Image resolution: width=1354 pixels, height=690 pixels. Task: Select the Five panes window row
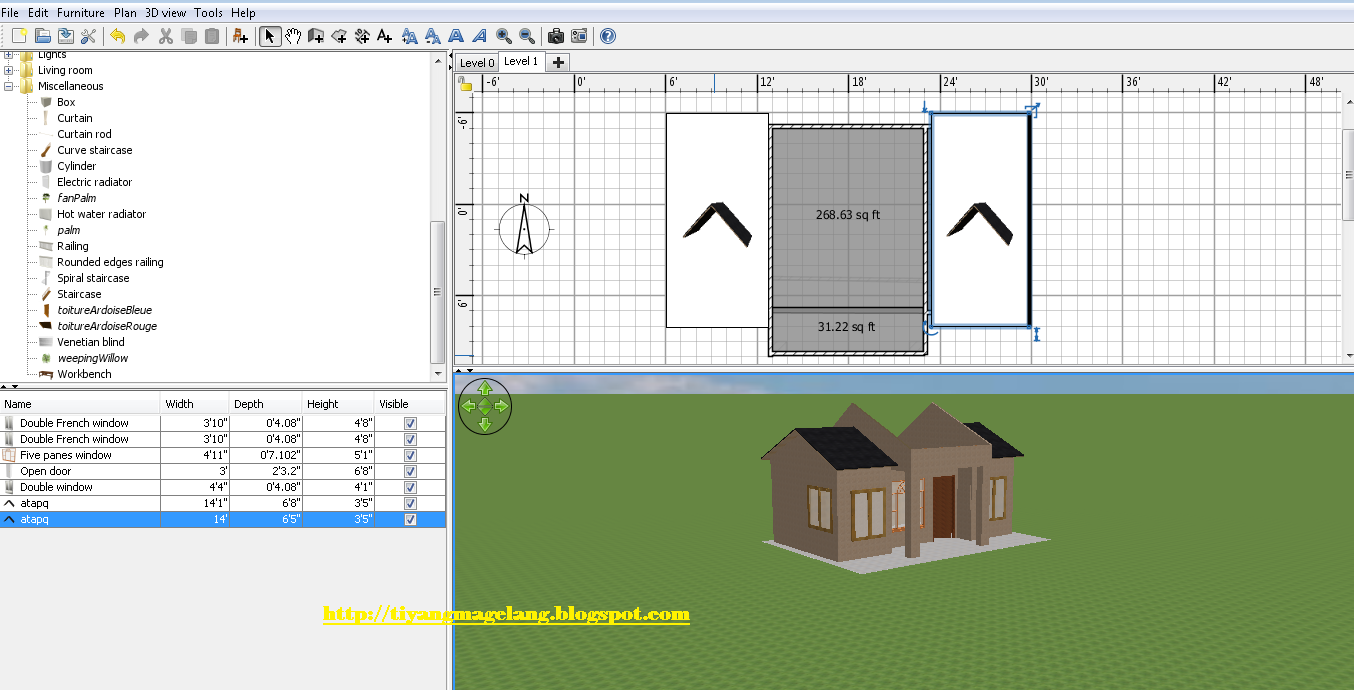pyautogui.click(x=223, y=455)
